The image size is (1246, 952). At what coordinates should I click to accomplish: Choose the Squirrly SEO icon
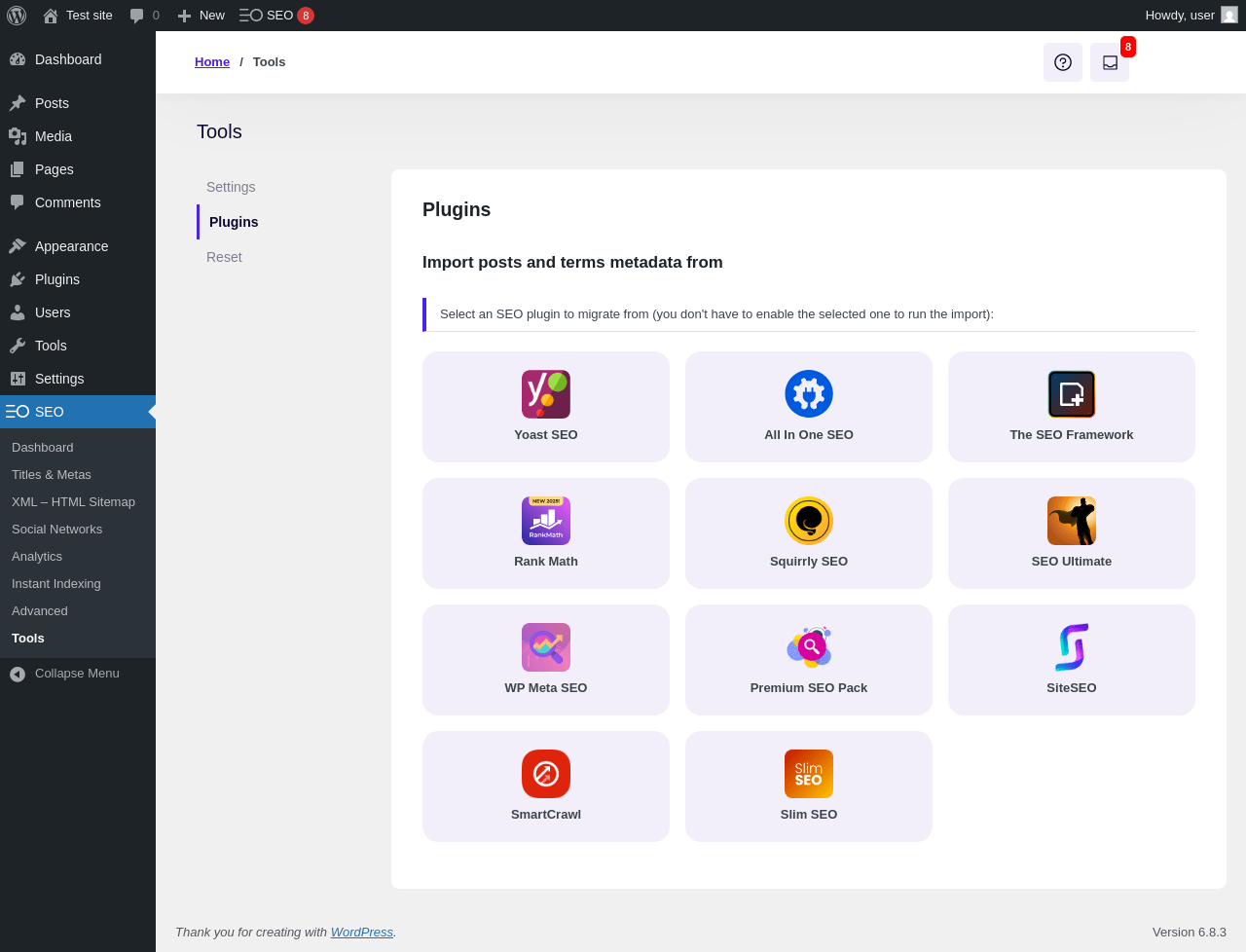point(809,521)
